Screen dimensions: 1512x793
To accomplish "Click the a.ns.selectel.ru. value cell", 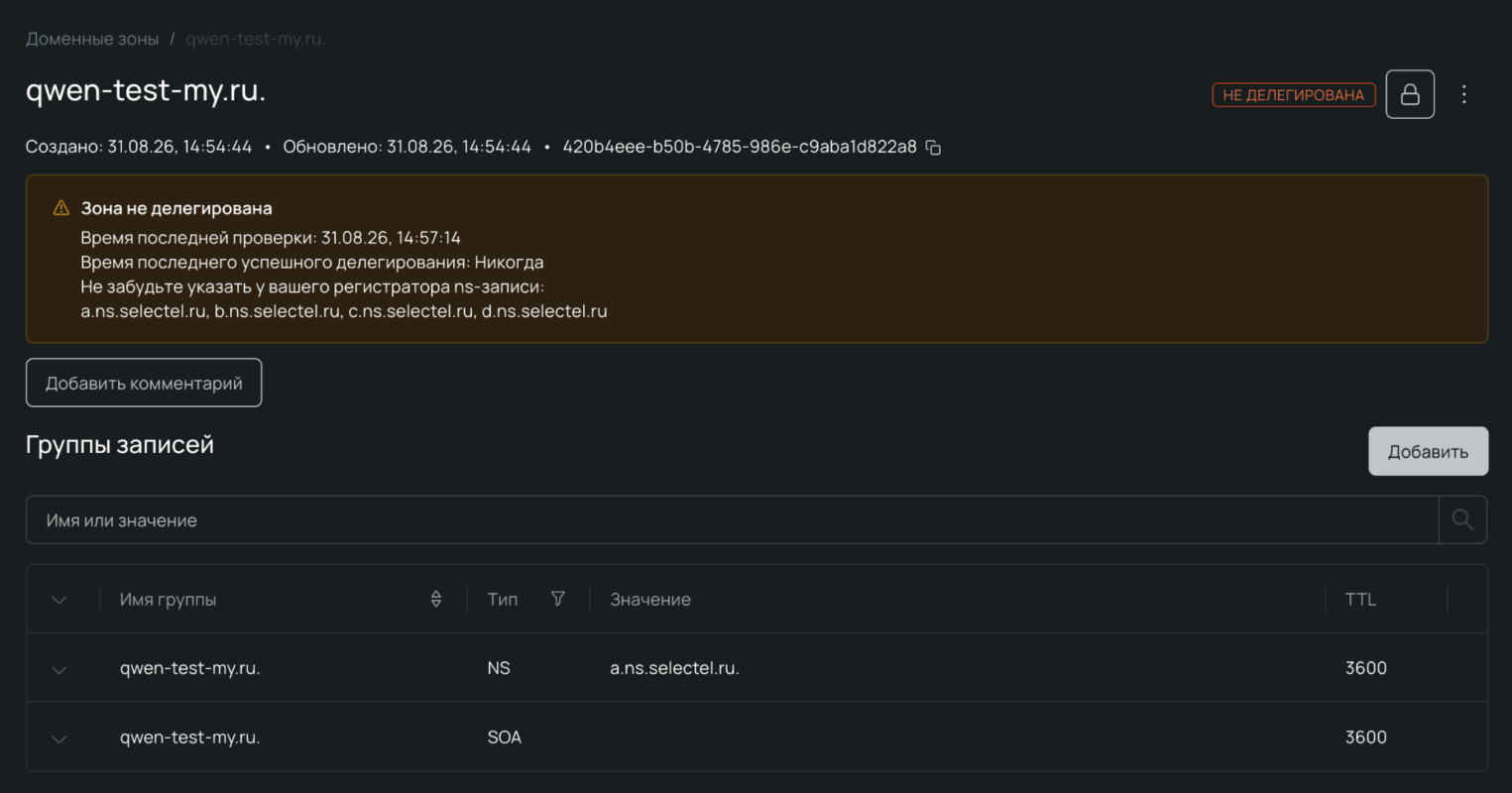I will [x=674, y=668].
